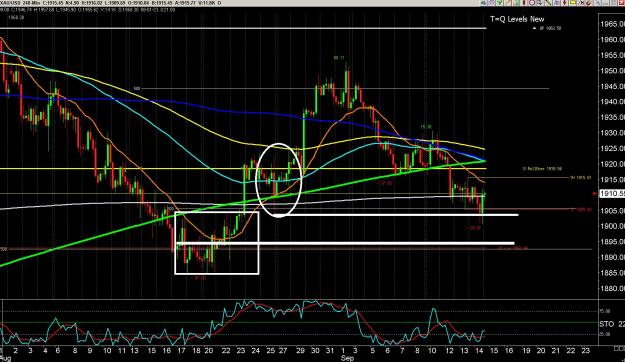Screen dimensions: 625x362
Task: Click the STO indicator label
Action: (x=606, y=324)
